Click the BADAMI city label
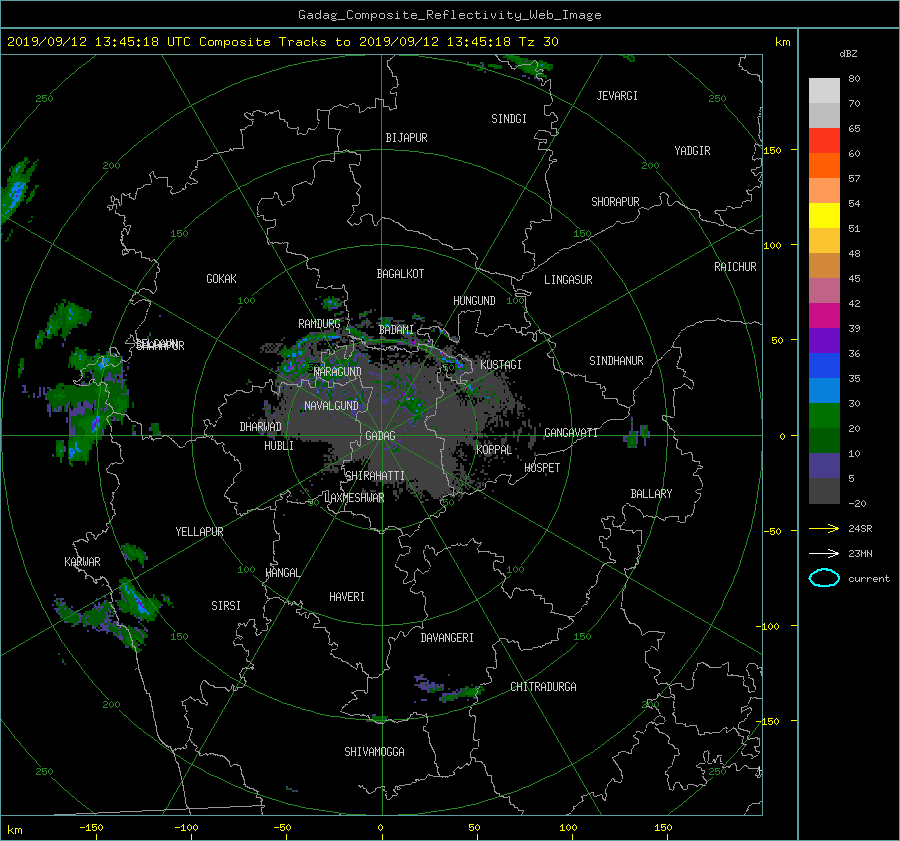This screenshot has width=900, height=841. point(396,330)
